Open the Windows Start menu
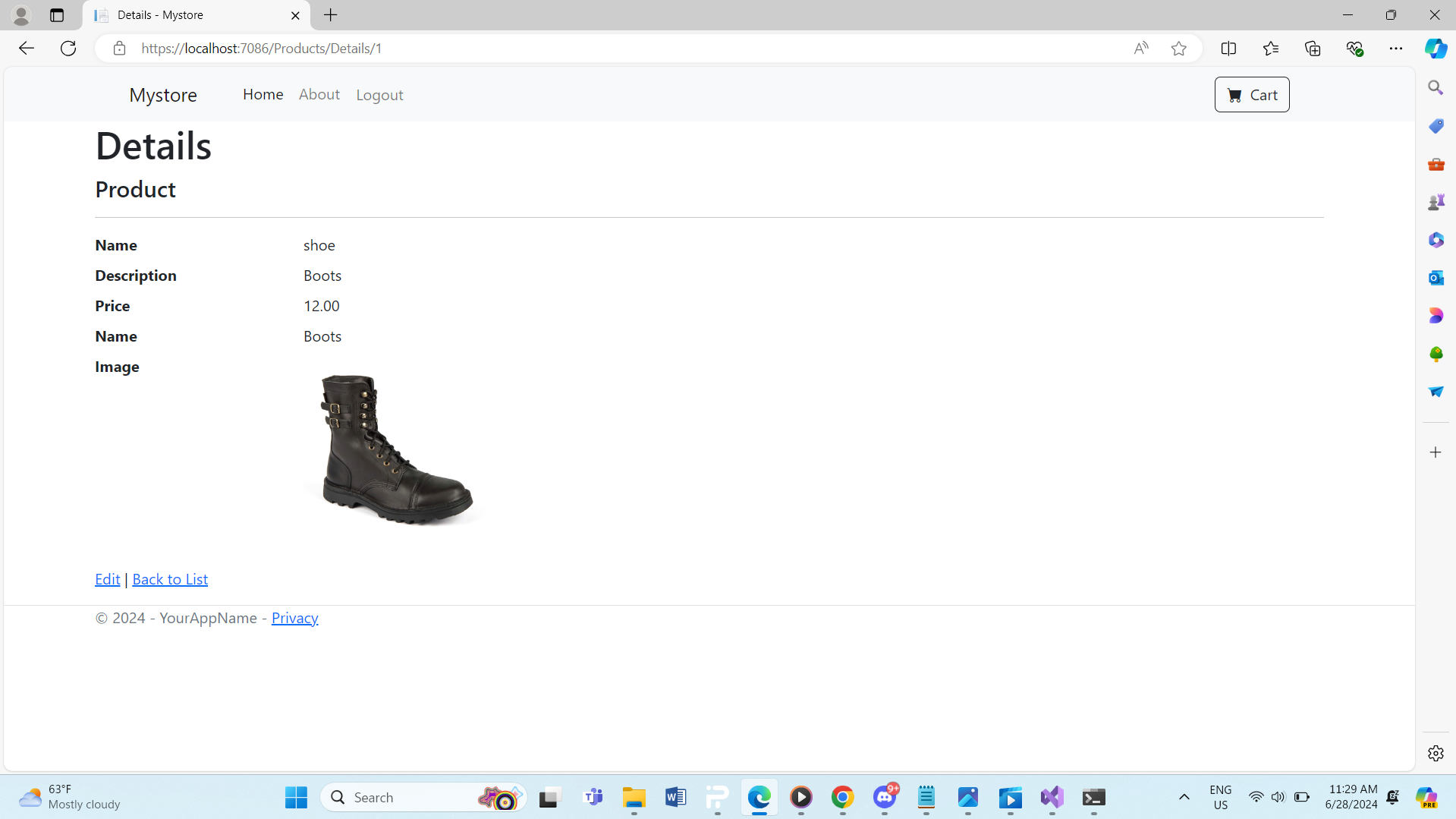 point(296,798)
